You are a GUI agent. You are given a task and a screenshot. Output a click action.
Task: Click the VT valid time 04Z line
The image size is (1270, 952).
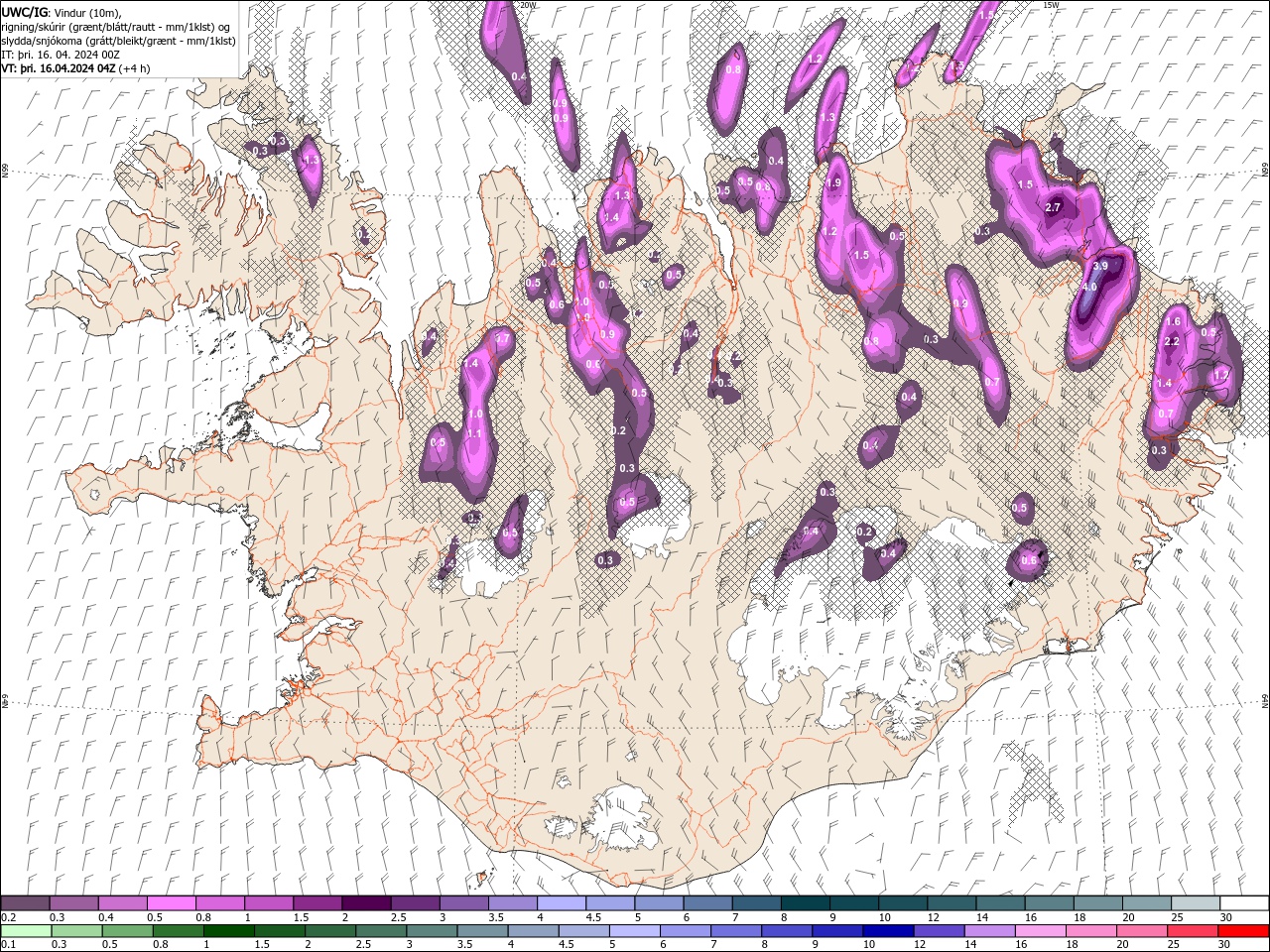58,68
